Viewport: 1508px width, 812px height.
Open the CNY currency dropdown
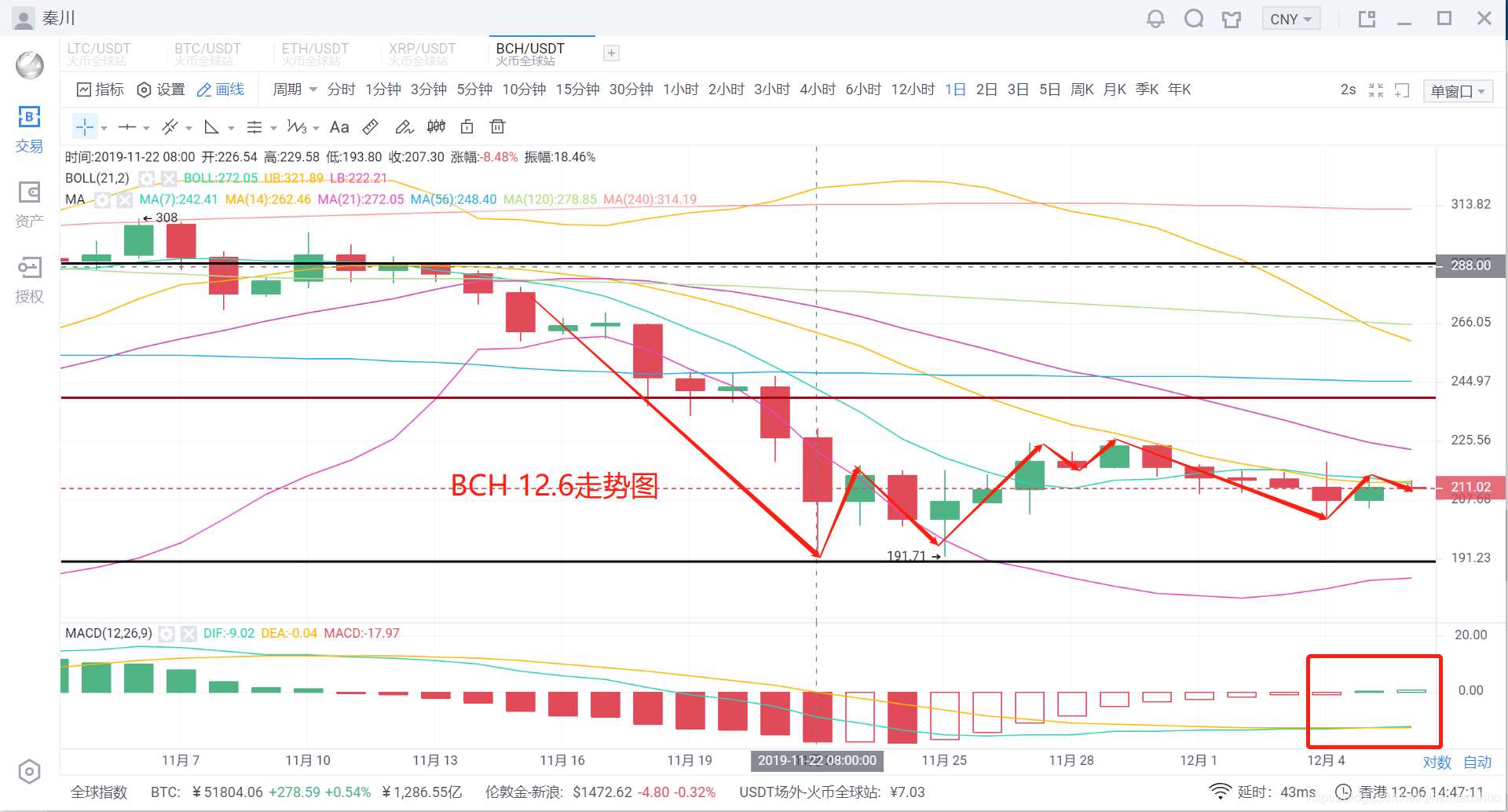(1290, 19)
